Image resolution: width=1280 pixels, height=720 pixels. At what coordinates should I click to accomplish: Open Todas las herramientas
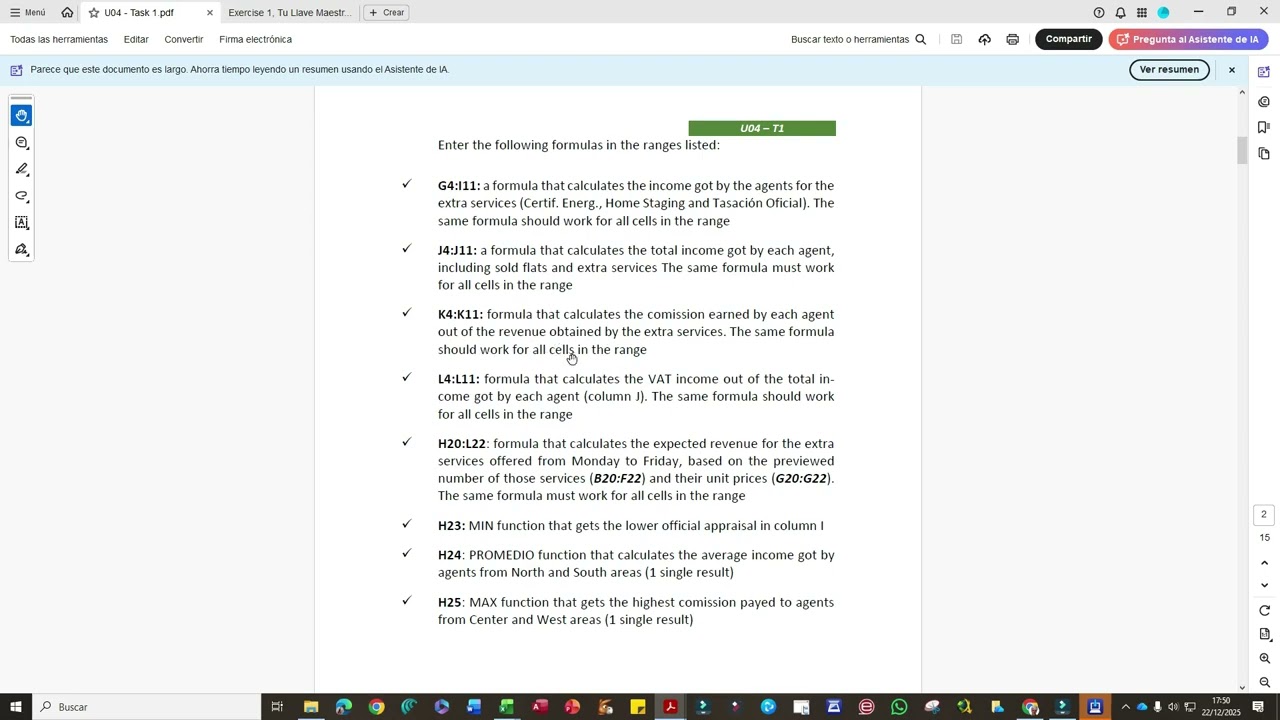[x=59, y=39]
